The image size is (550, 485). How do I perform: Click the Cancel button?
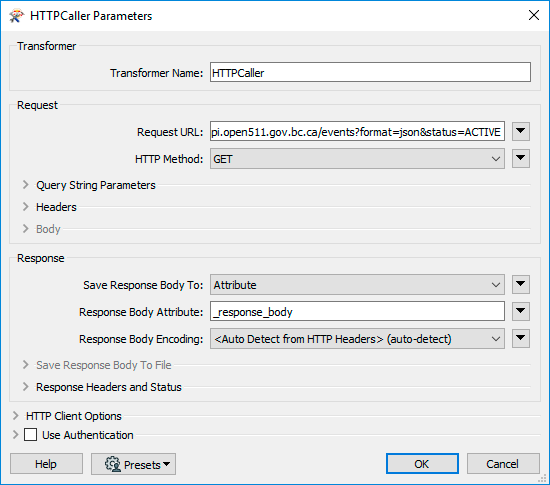(503, 464)
